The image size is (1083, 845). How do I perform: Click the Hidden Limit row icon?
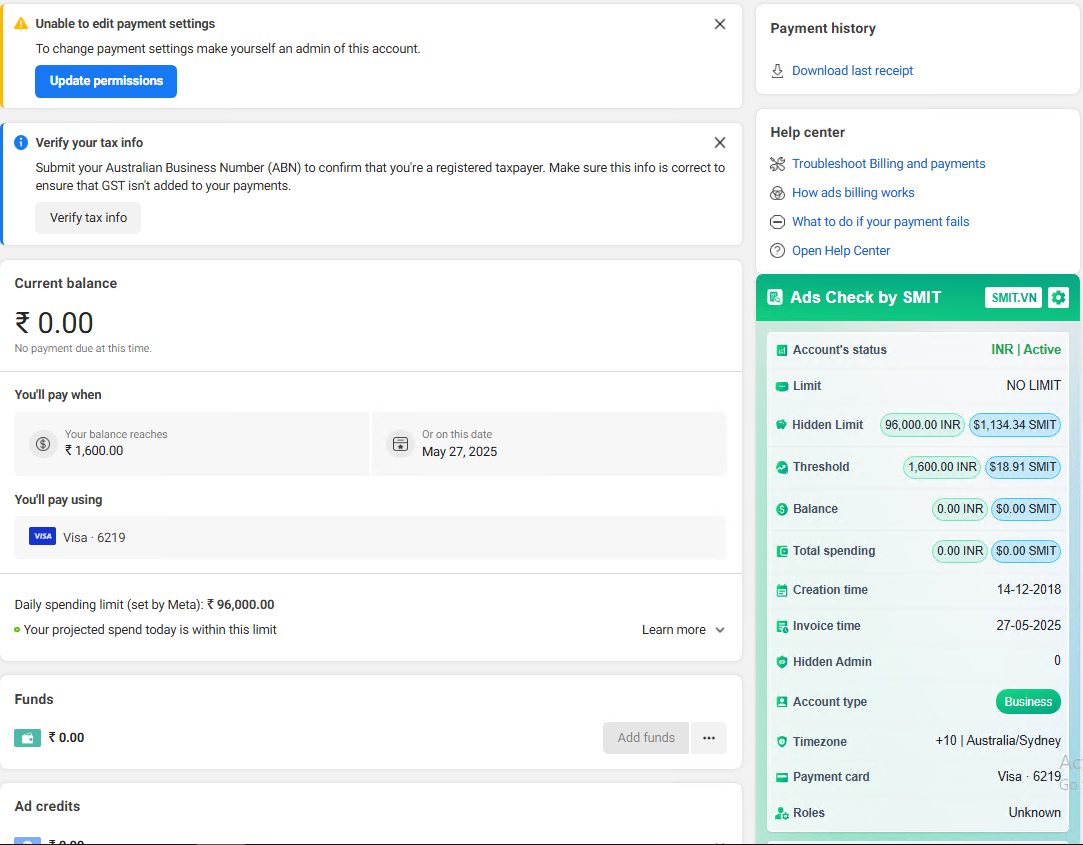781,425
